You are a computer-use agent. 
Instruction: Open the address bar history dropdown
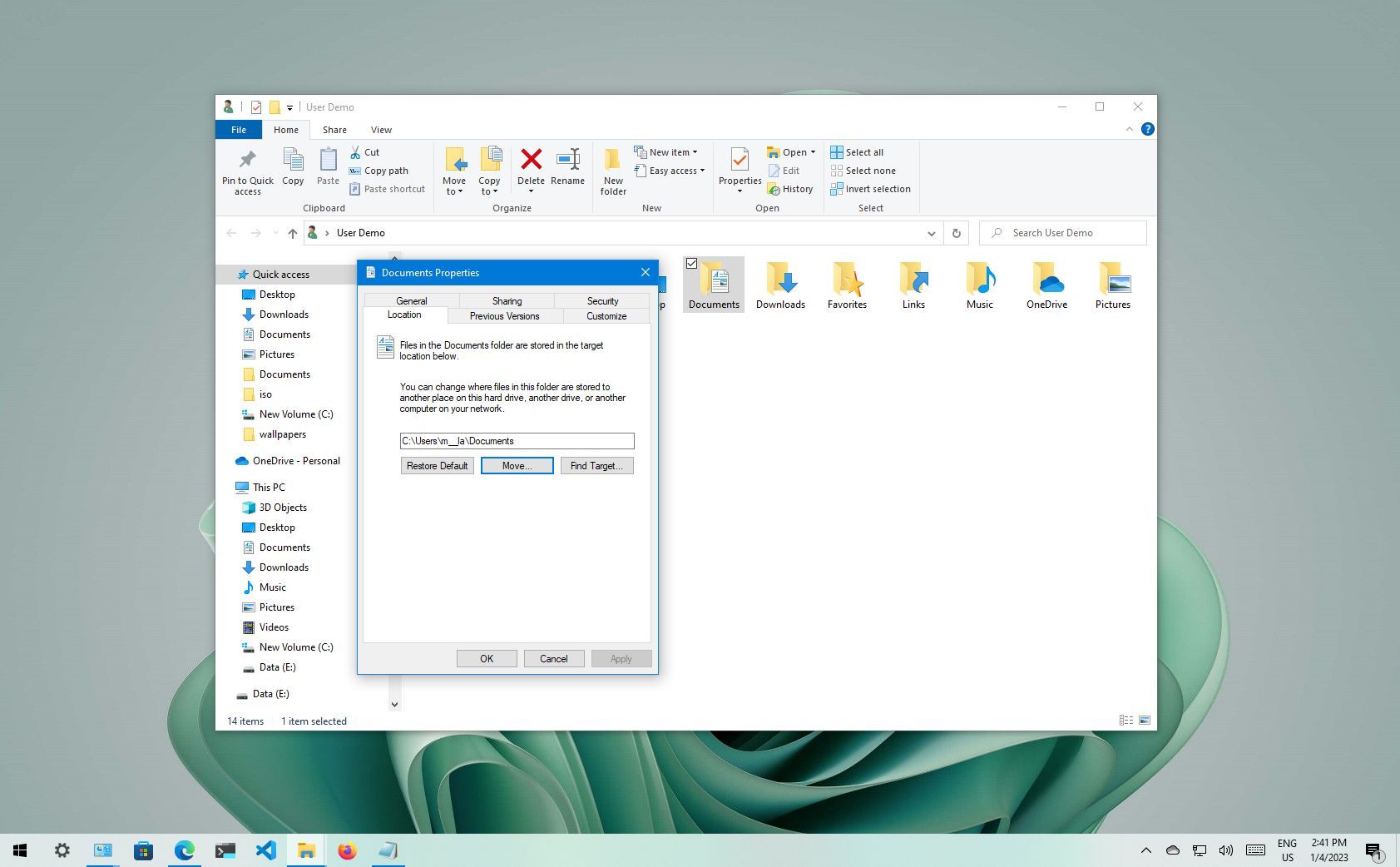931,233
